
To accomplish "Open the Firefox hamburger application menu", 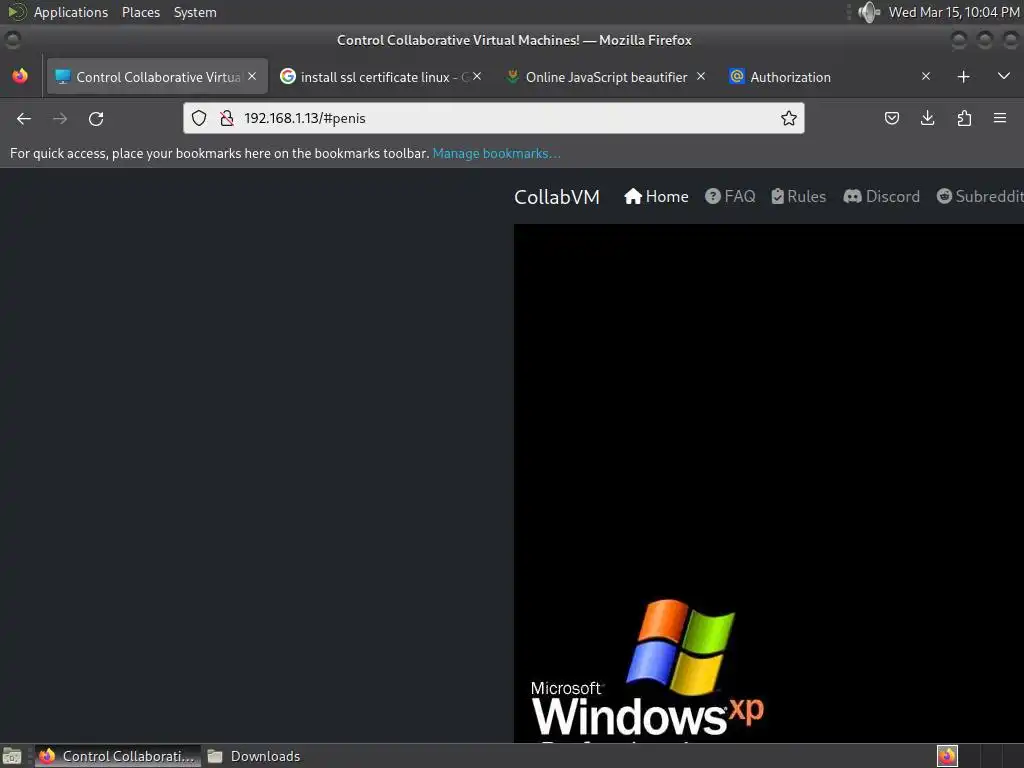I will pos(1000,118).
